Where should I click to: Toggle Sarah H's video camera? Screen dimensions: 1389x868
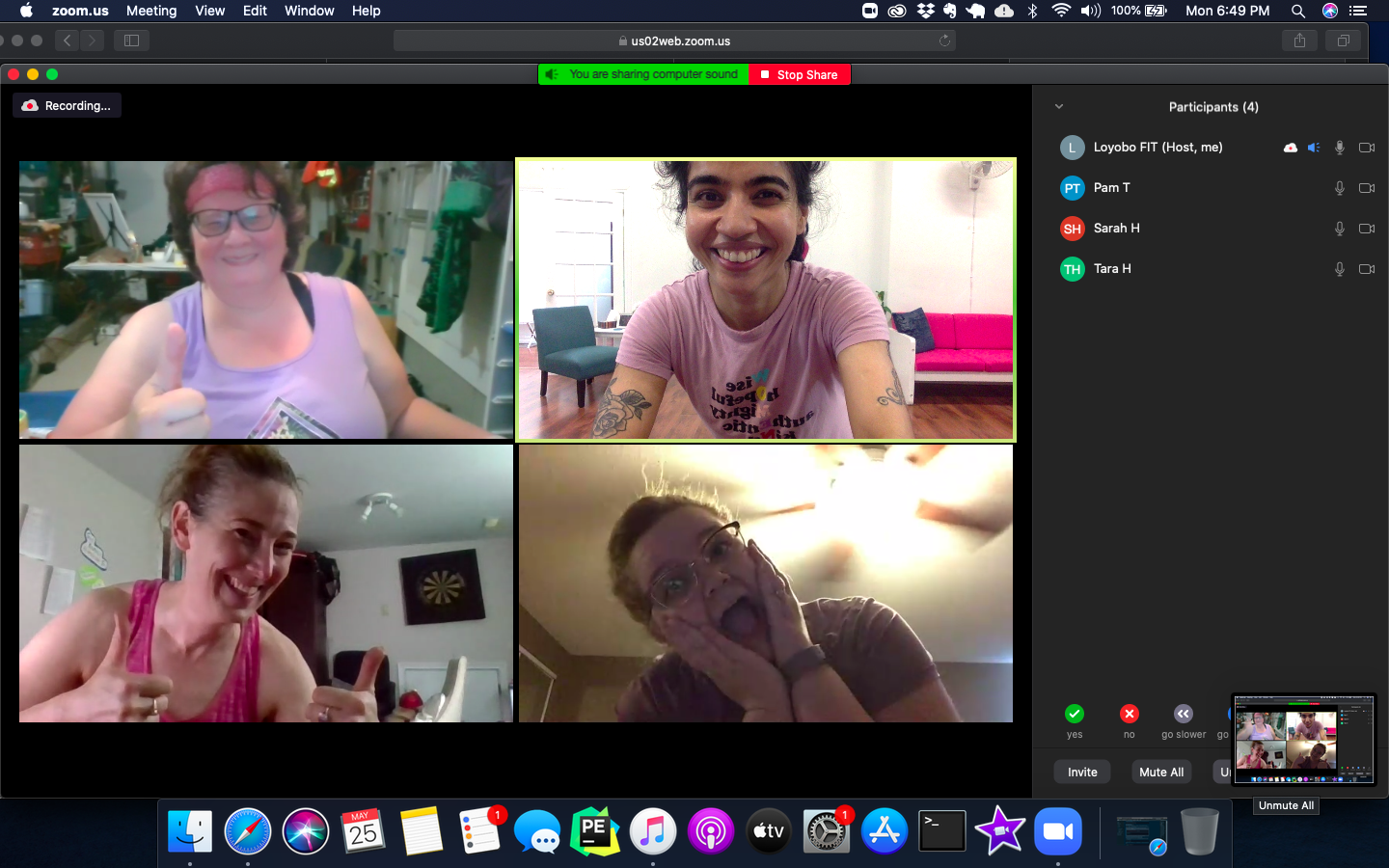click(x=1366, y=229)
